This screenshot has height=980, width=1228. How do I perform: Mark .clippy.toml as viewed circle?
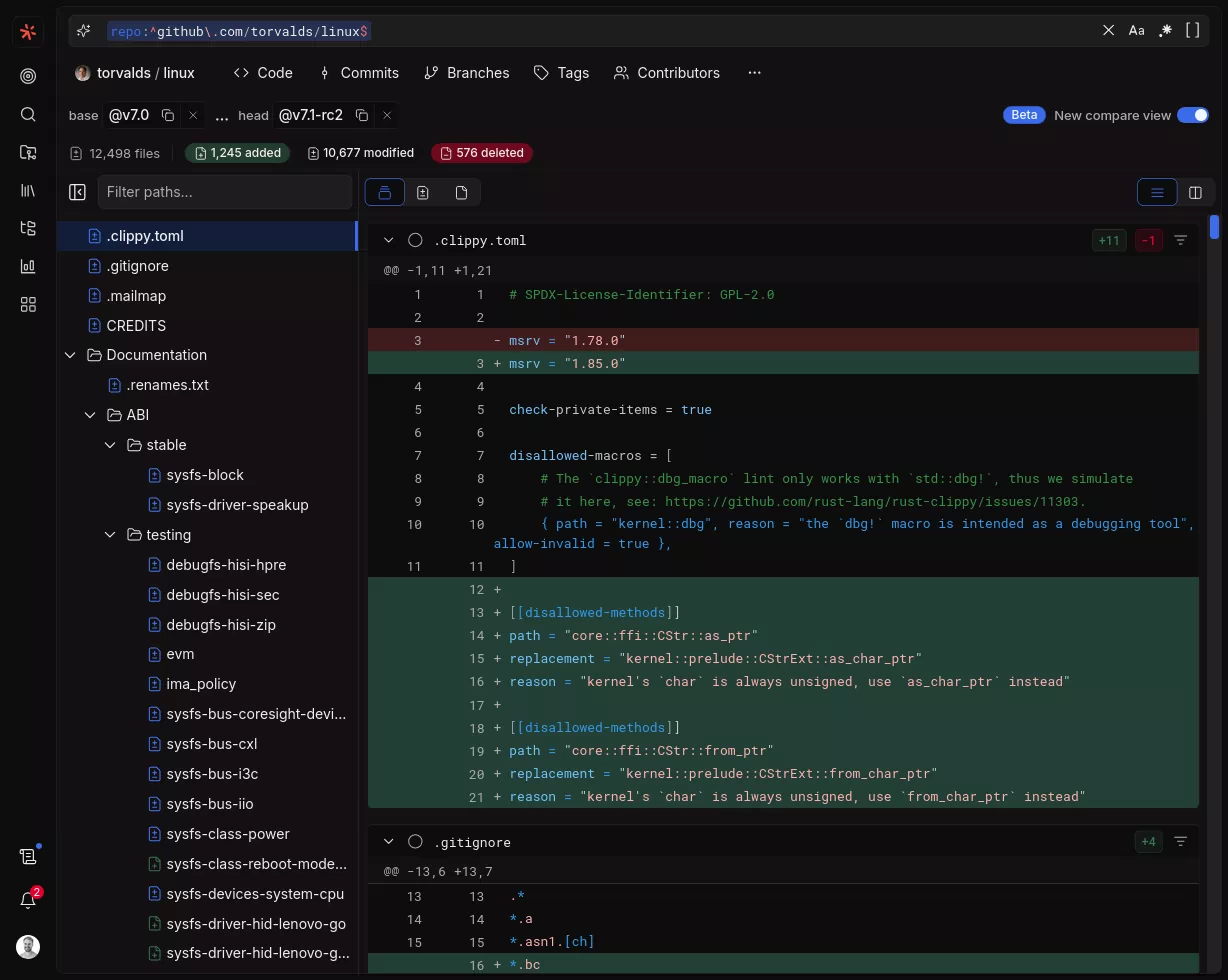415,240
